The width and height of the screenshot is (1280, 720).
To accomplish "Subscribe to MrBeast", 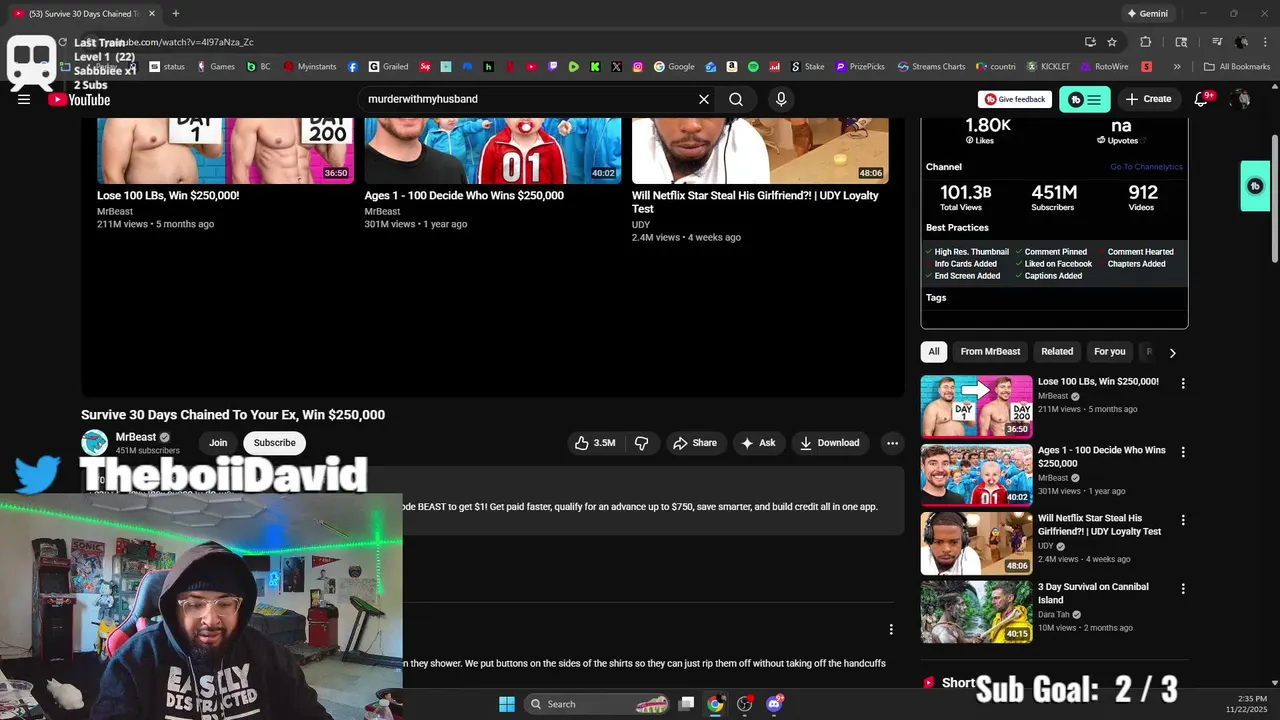I will point(274,443).
